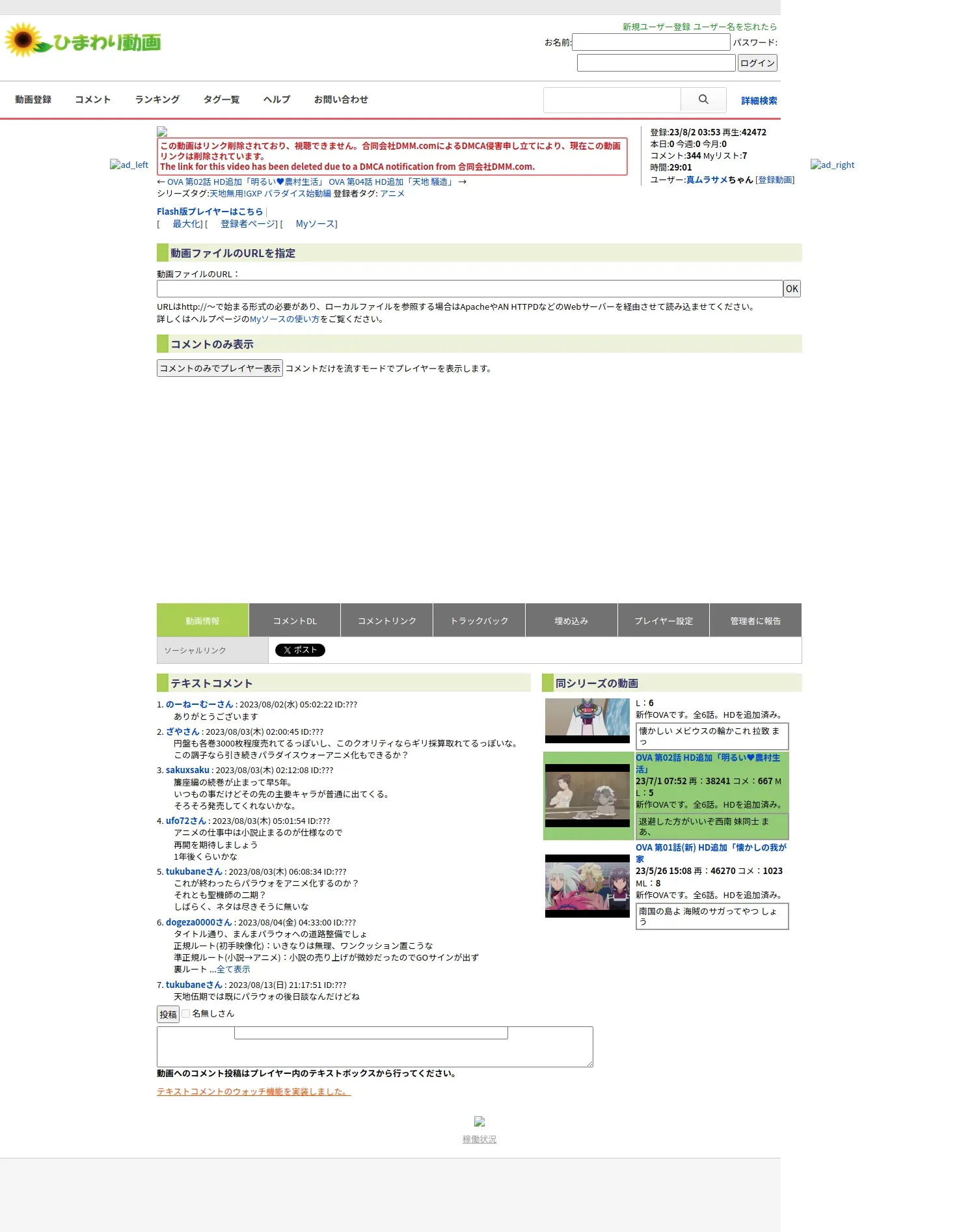The width and height of the screenshot is (959, 1232).
Task: Click the X post share button
Action: pos(300,650)
